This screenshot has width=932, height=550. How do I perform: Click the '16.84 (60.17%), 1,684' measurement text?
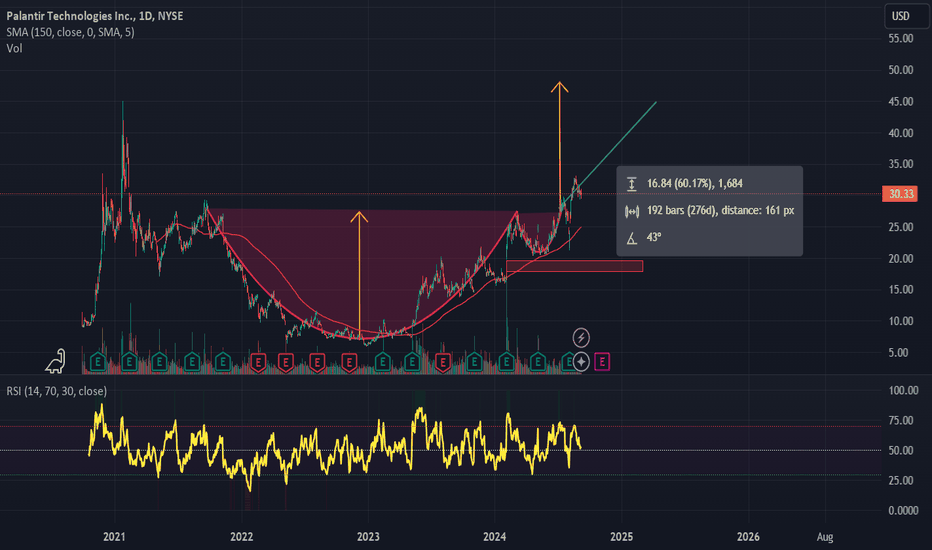point(694,184)
